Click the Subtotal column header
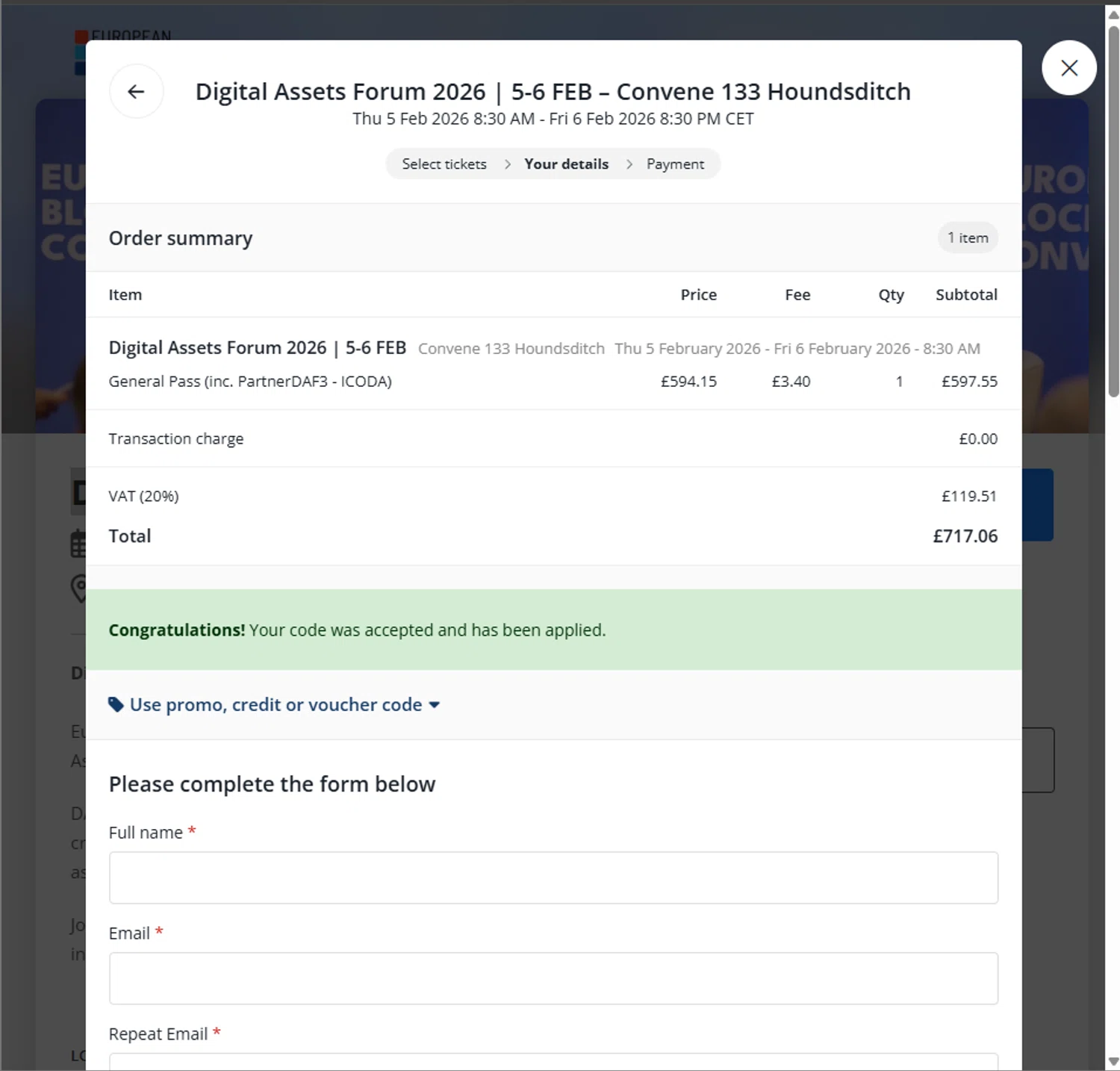Screen dimensions: 1120x1071 point(966,294)
